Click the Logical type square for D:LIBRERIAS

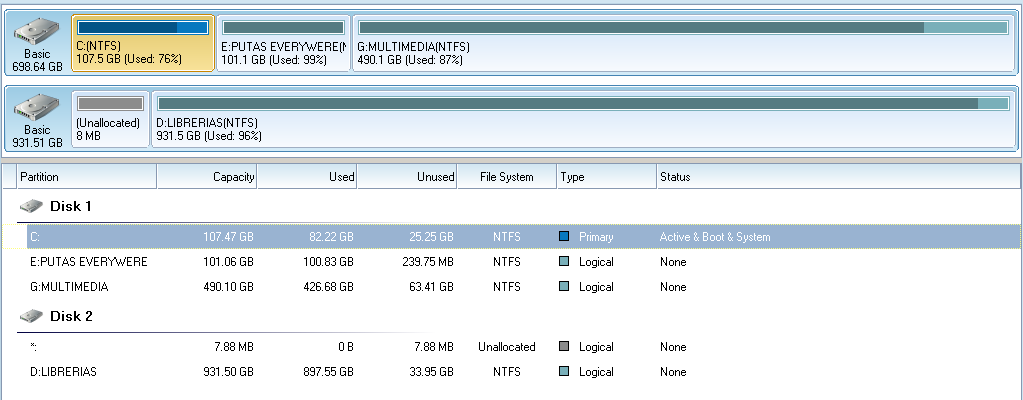[564, 372]
